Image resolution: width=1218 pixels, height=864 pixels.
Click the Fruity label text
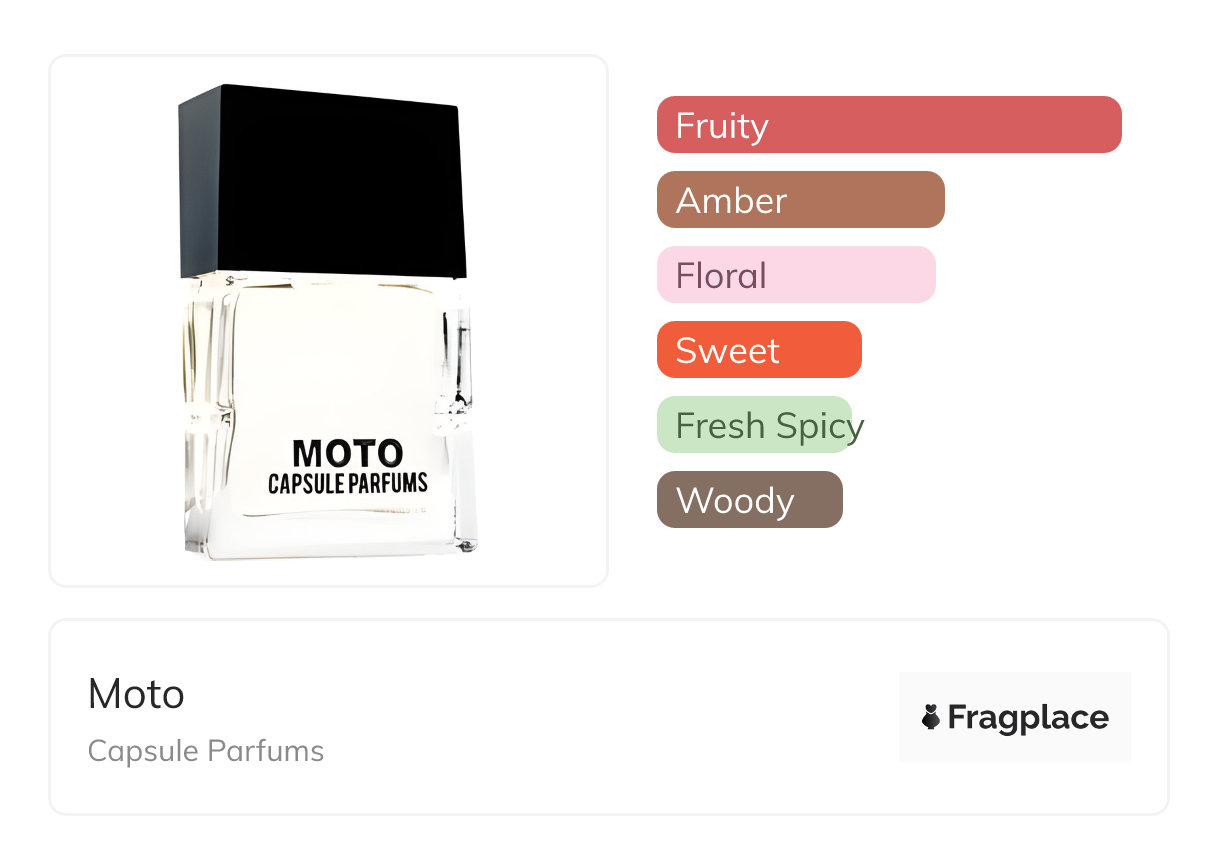[x=722, y=126]
